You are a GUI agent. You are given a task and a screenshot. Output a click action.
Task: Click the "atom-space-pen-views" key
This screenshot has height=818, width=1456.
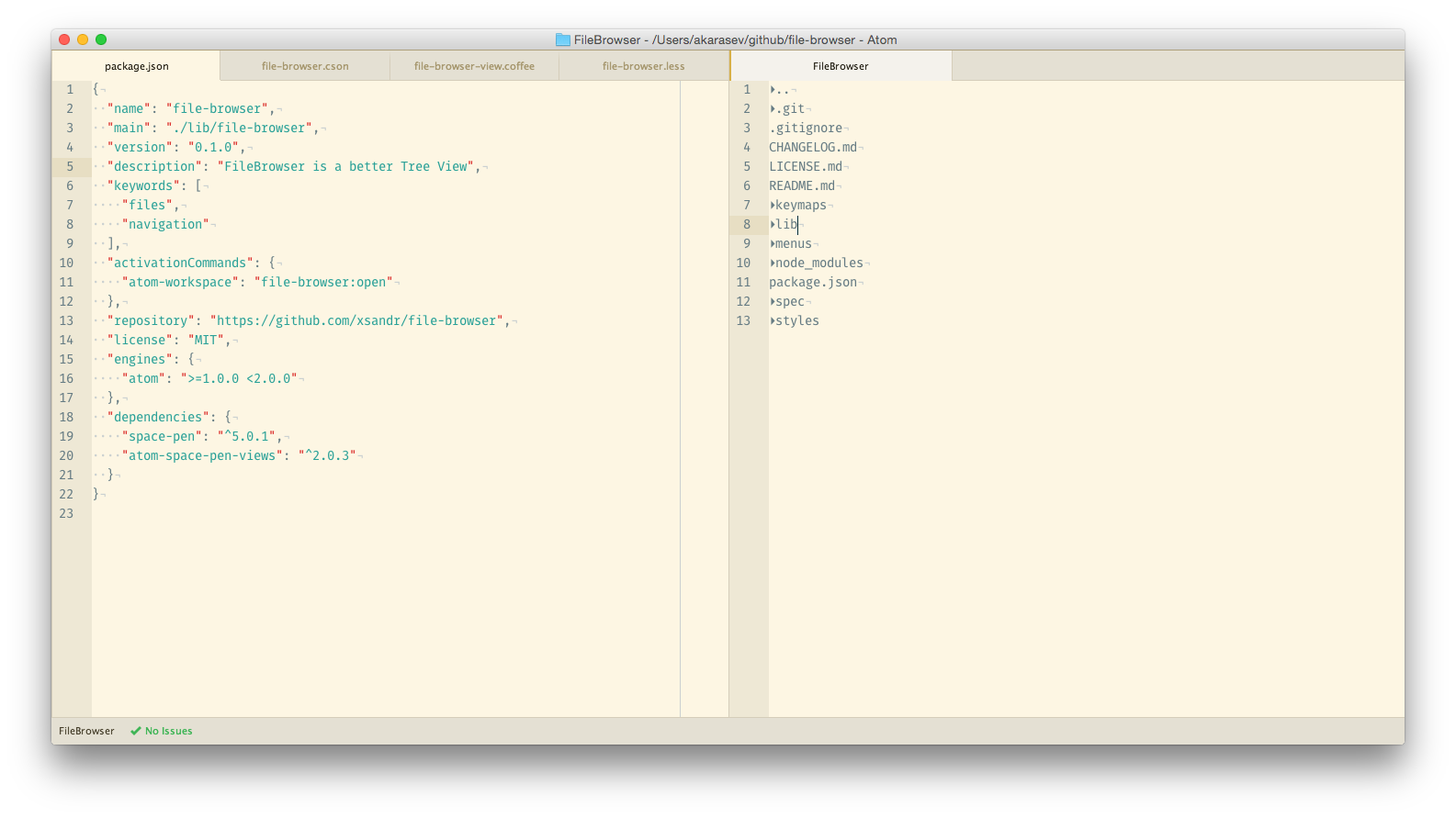click(x=202, y=455)
